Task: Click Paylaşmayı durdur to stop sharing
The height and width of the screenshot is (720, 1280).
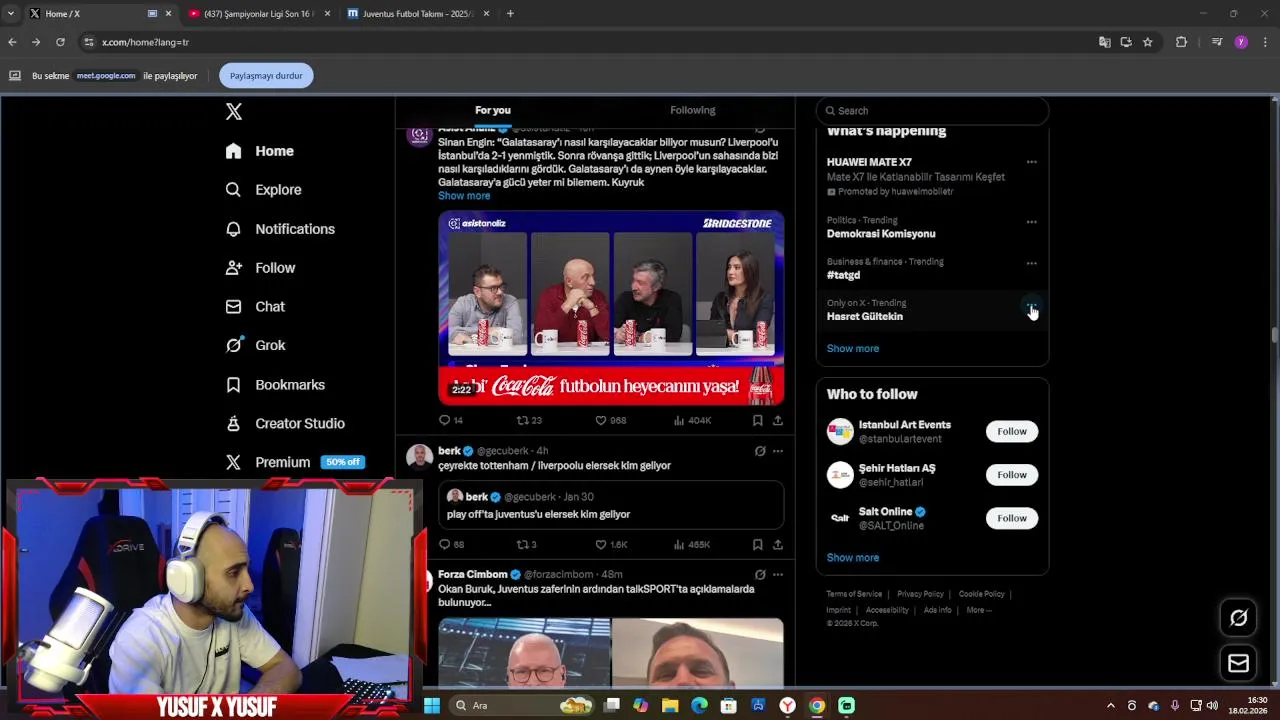Action: click(x=266, y=76)
